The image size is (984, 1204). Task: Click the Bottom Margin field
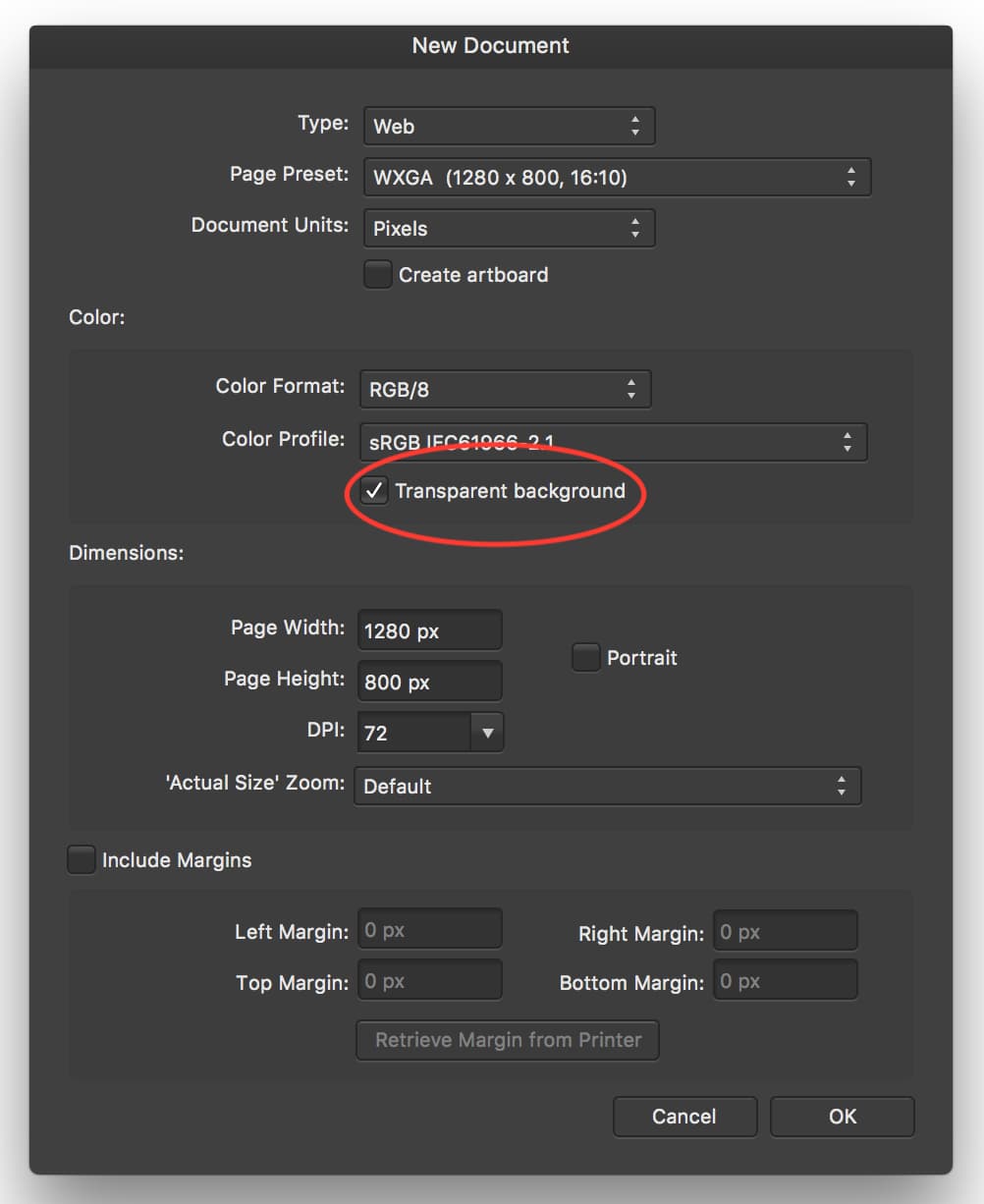(x=785, y=979)
